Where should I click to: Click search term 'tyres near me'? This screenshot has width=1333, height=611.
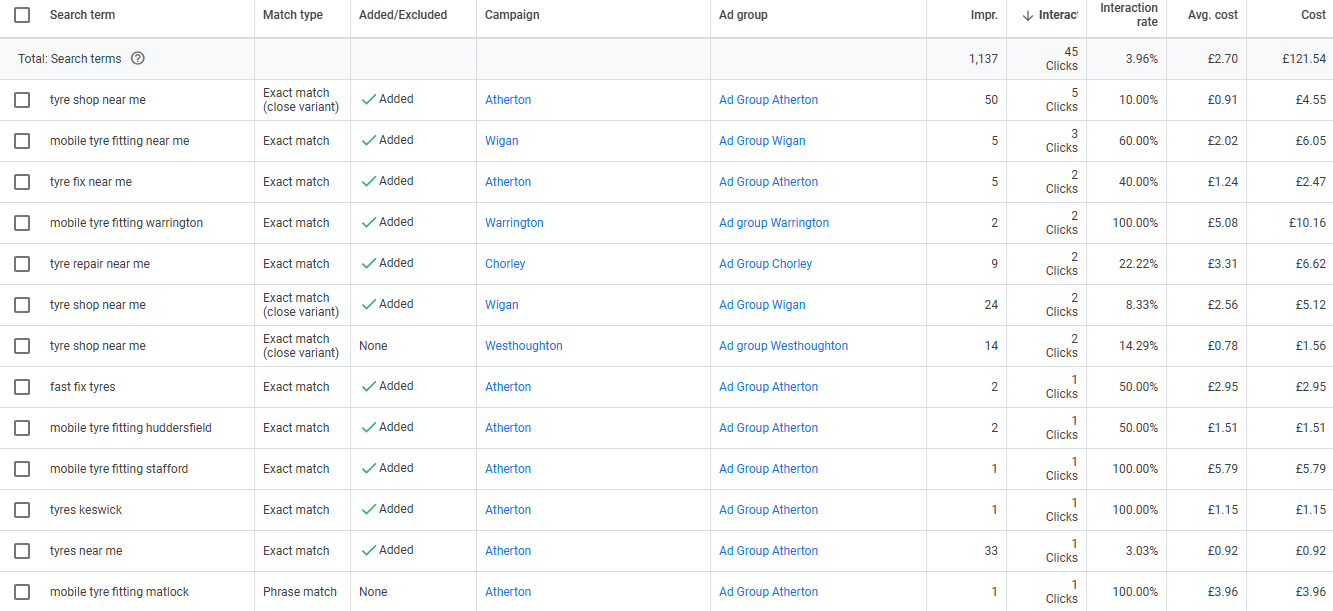[86, 551]
